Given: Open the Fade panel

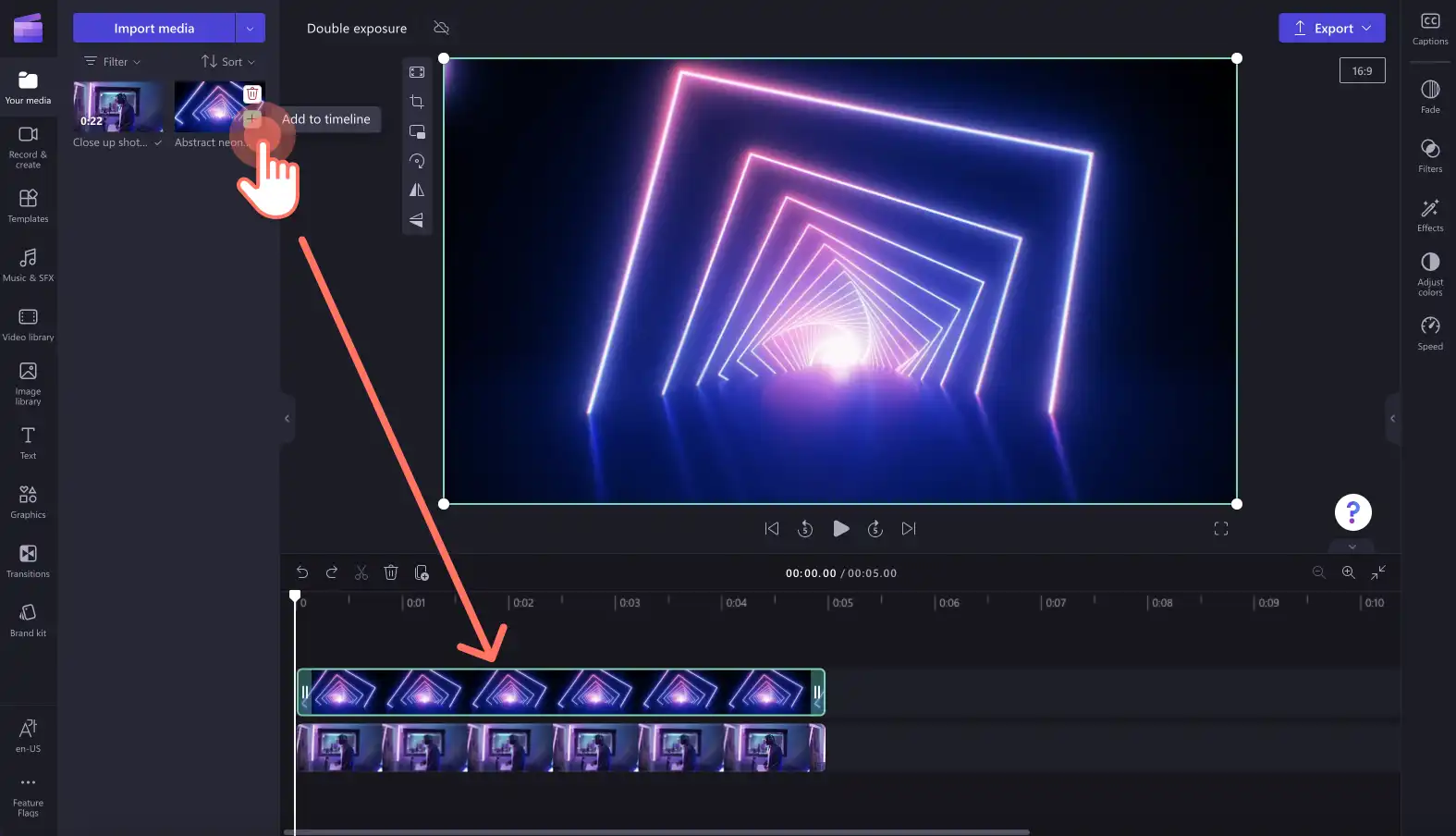Looking at the screenshot, I should [x=1430, y=96].
